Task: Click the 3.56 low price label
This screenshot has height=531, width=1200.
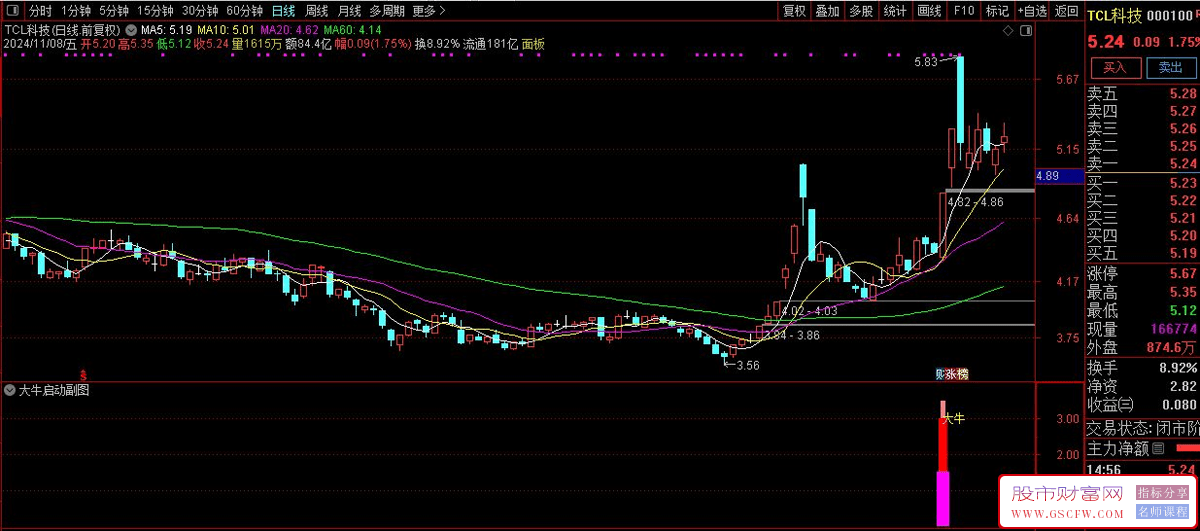Action: click(x=746, y=365)
